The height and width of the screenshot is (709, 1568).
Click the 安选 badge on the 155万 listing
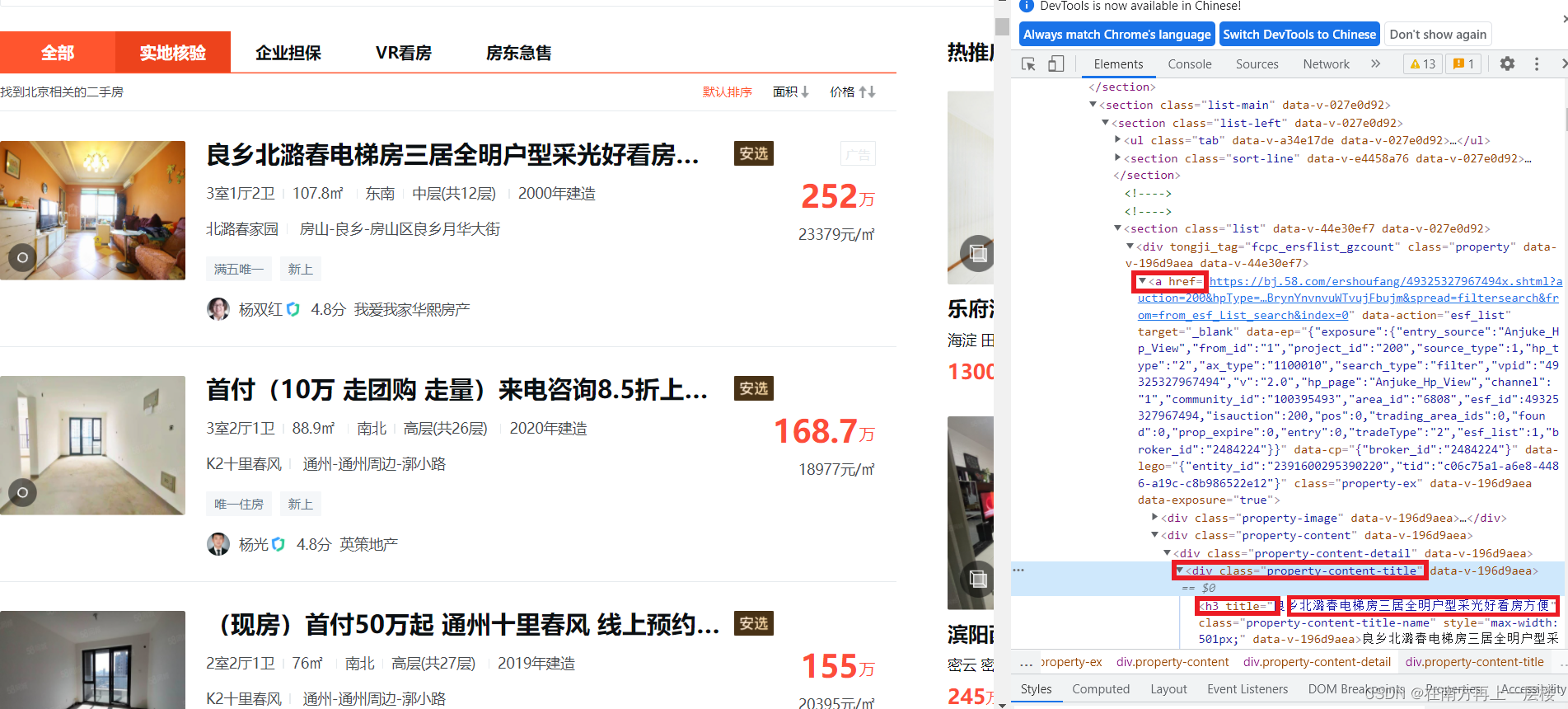[754, 623]
